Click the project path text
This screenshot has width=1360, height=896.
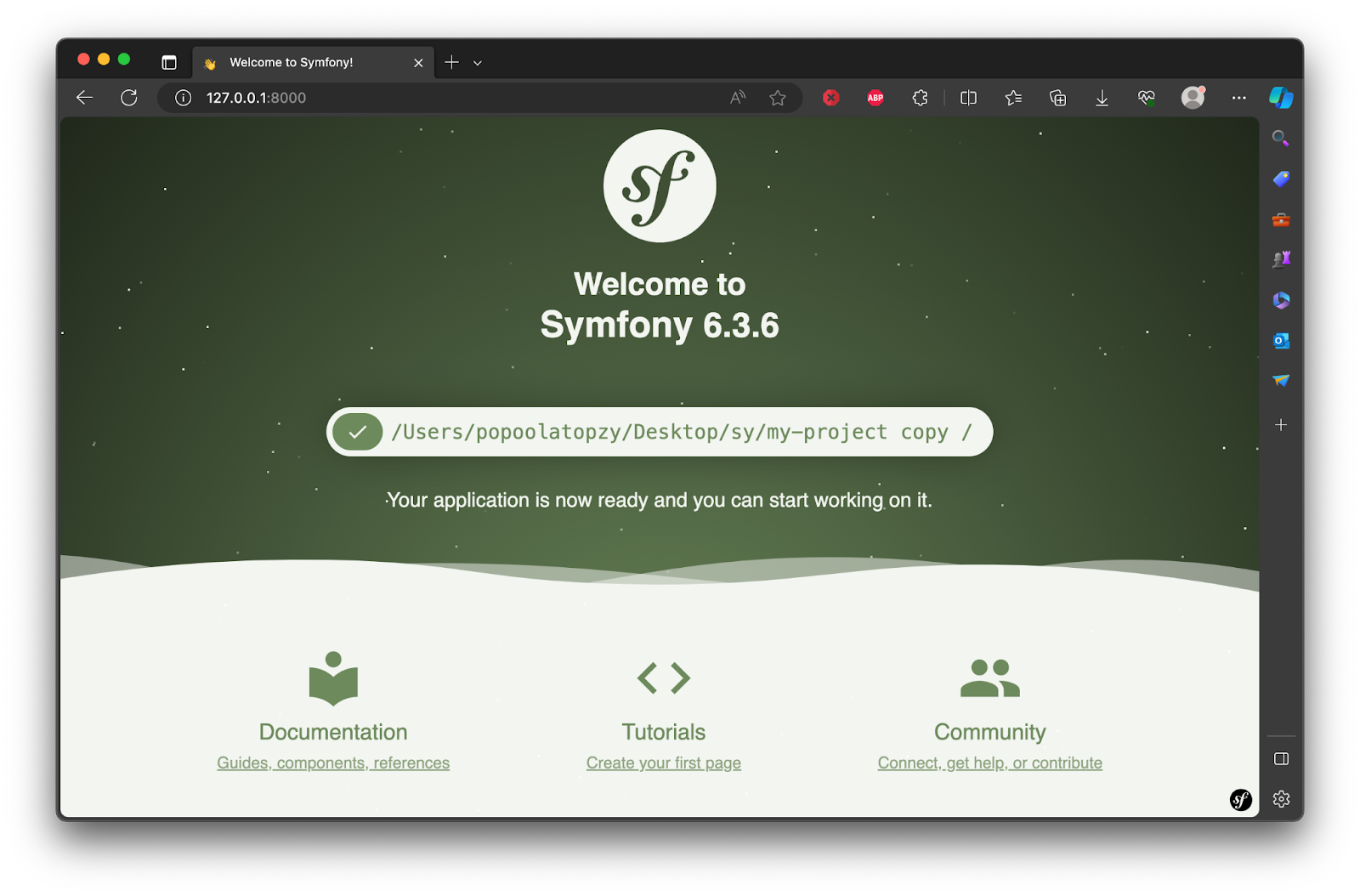681,432
